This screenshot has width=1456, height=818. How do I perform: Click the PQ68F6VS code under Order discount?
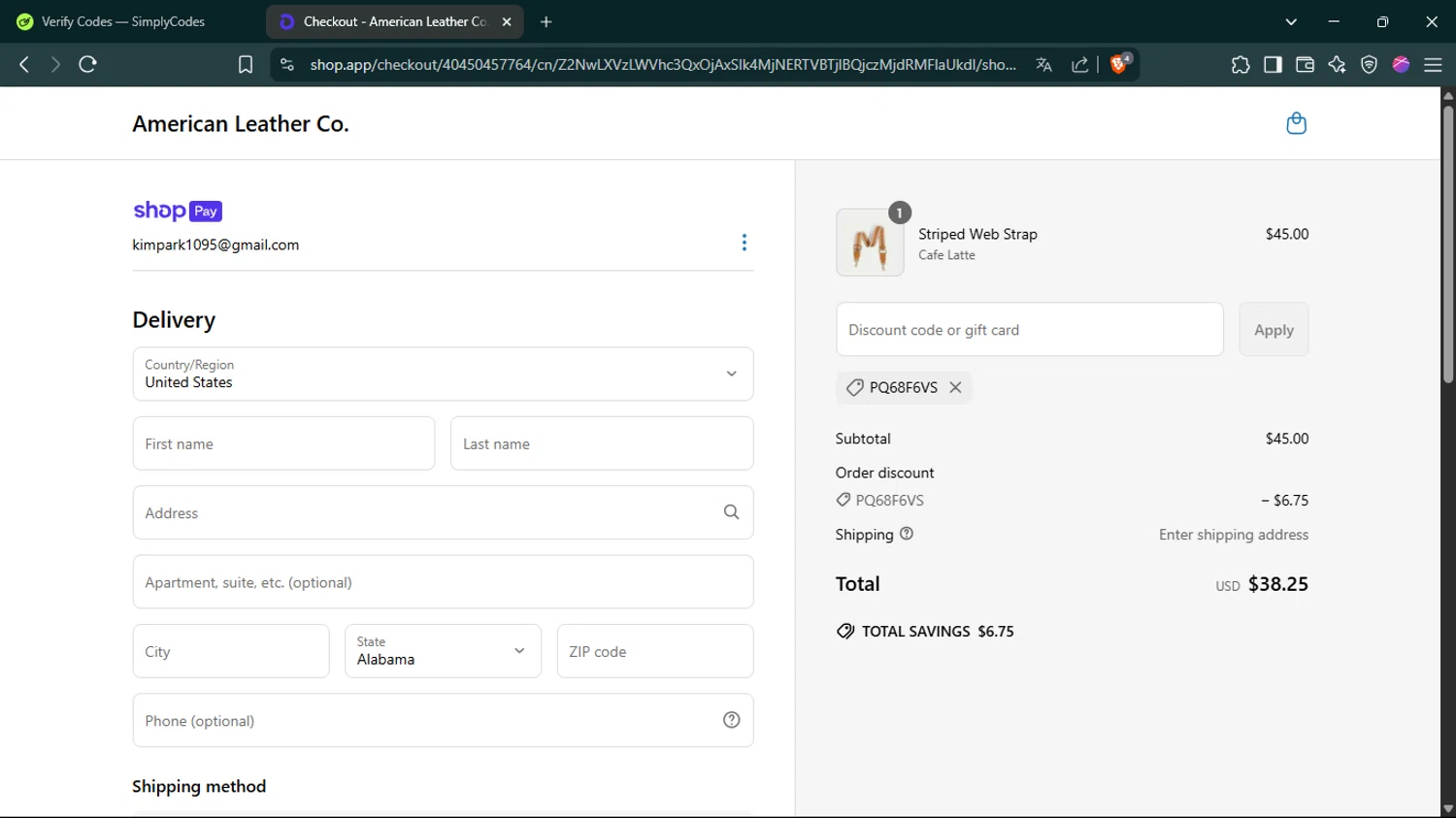(889, 501)
